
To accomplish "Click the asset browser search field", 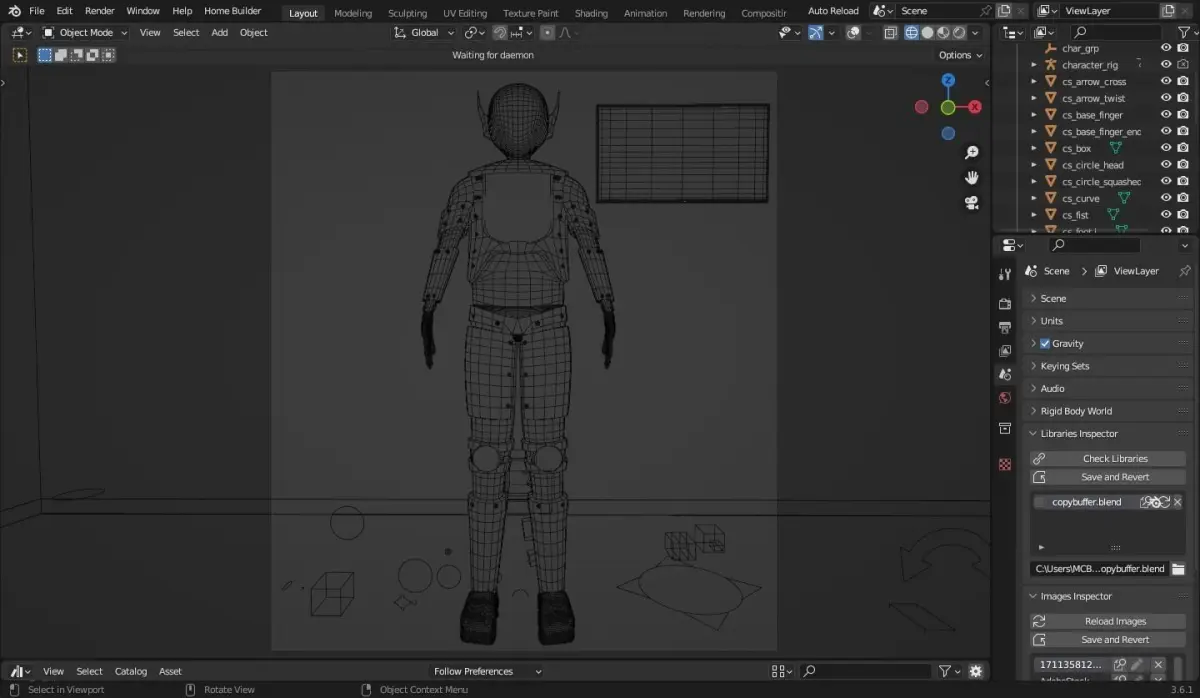I will [x=866, y=671].
